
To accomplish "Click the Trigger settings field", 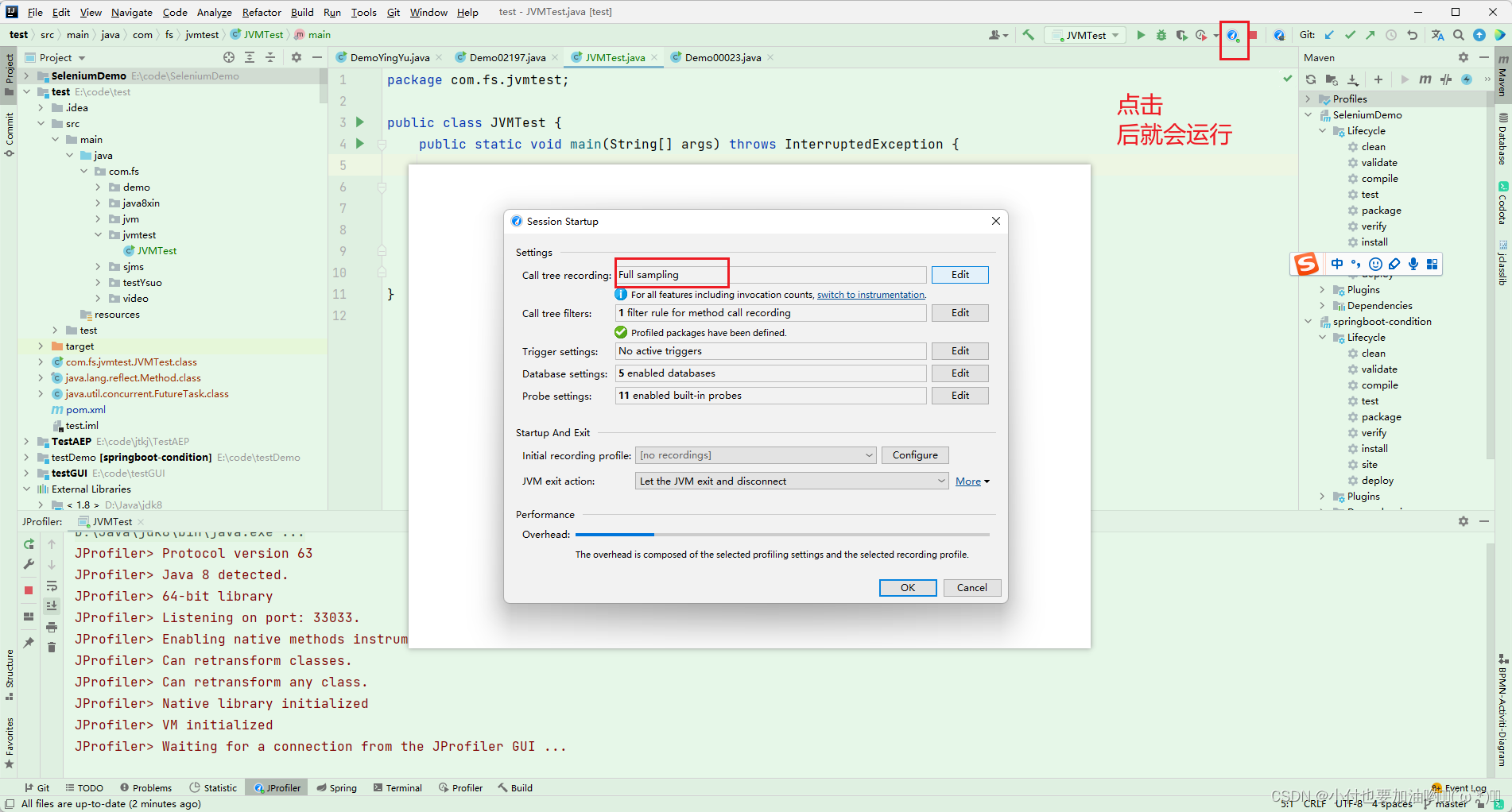I will coord(771,351).
